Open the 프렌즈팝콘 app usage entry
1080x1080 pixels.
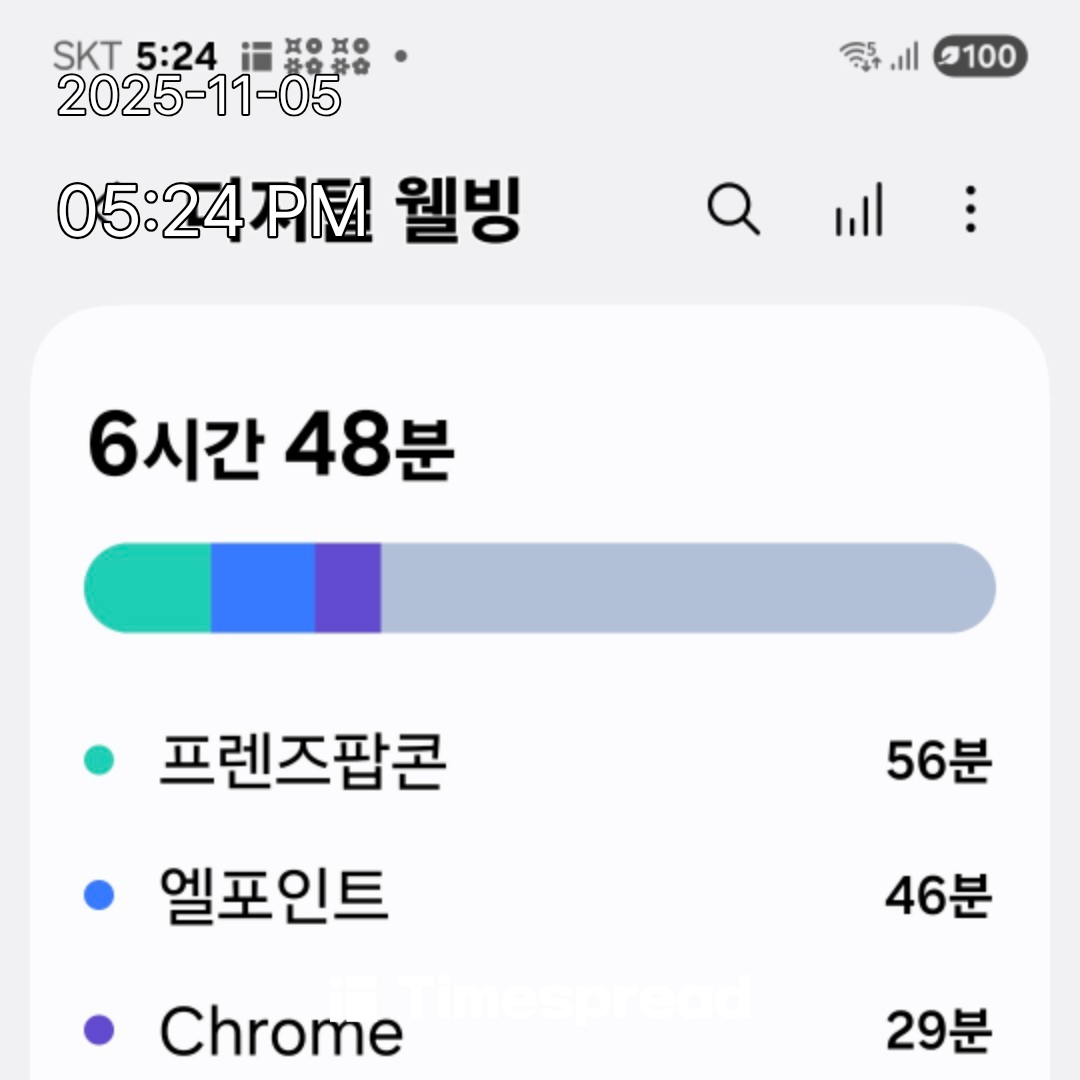point(302,762)
